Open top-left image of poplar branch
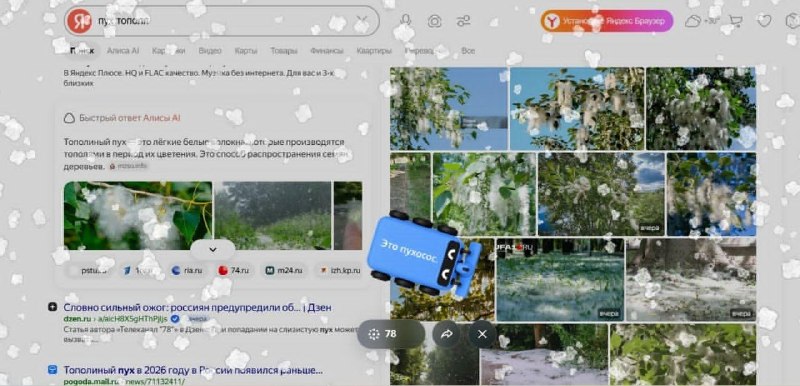The image size is (800, 386). (449, 109)
